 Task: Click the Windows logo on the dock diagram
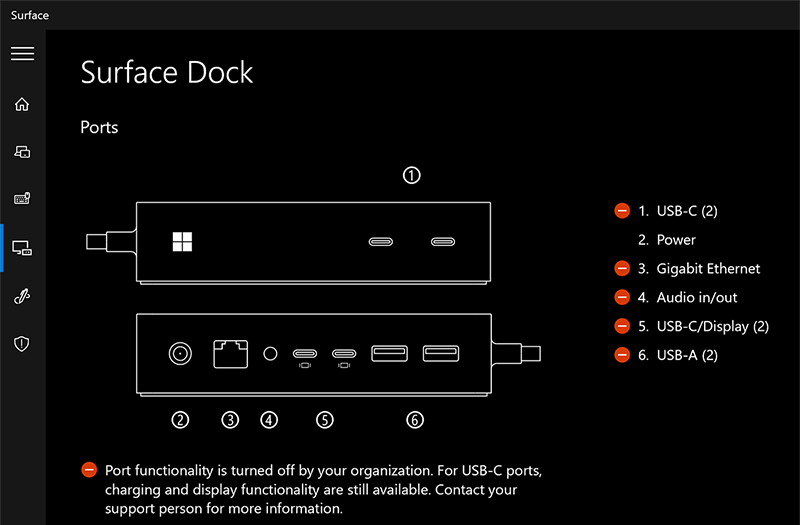[x=182, y=242]
